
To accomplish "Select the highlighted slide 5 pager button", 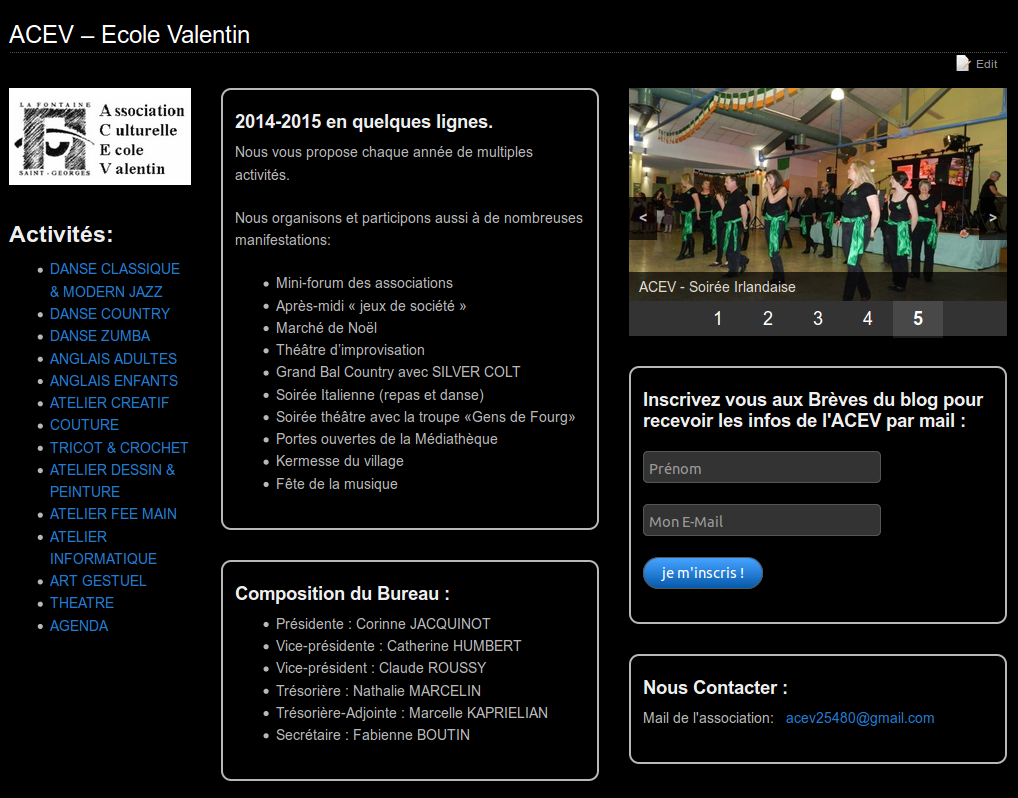I will [918, 319].
